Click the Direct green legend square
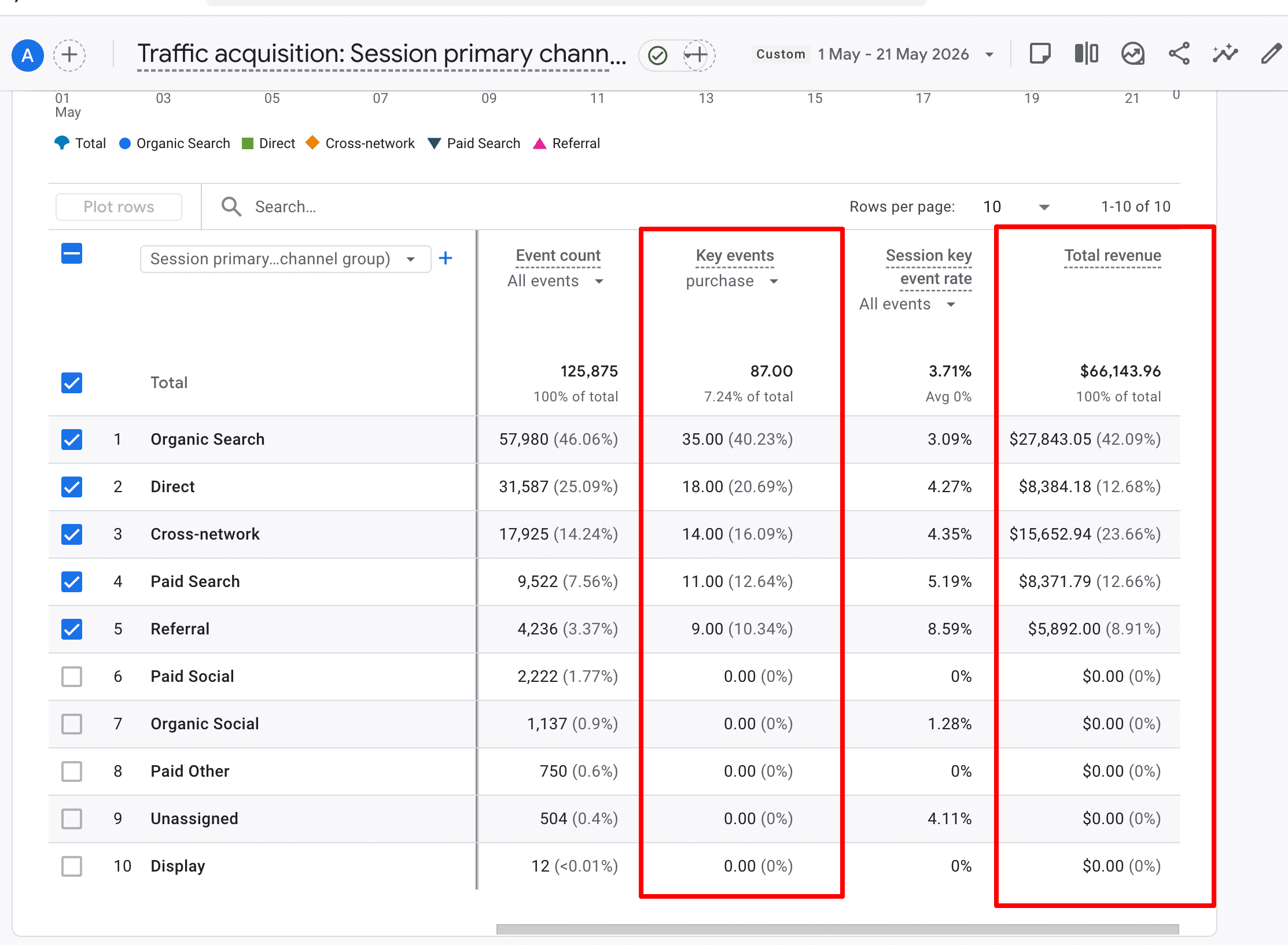The height and width of the screenshot is (945, 1288). (x=248, y=143)
